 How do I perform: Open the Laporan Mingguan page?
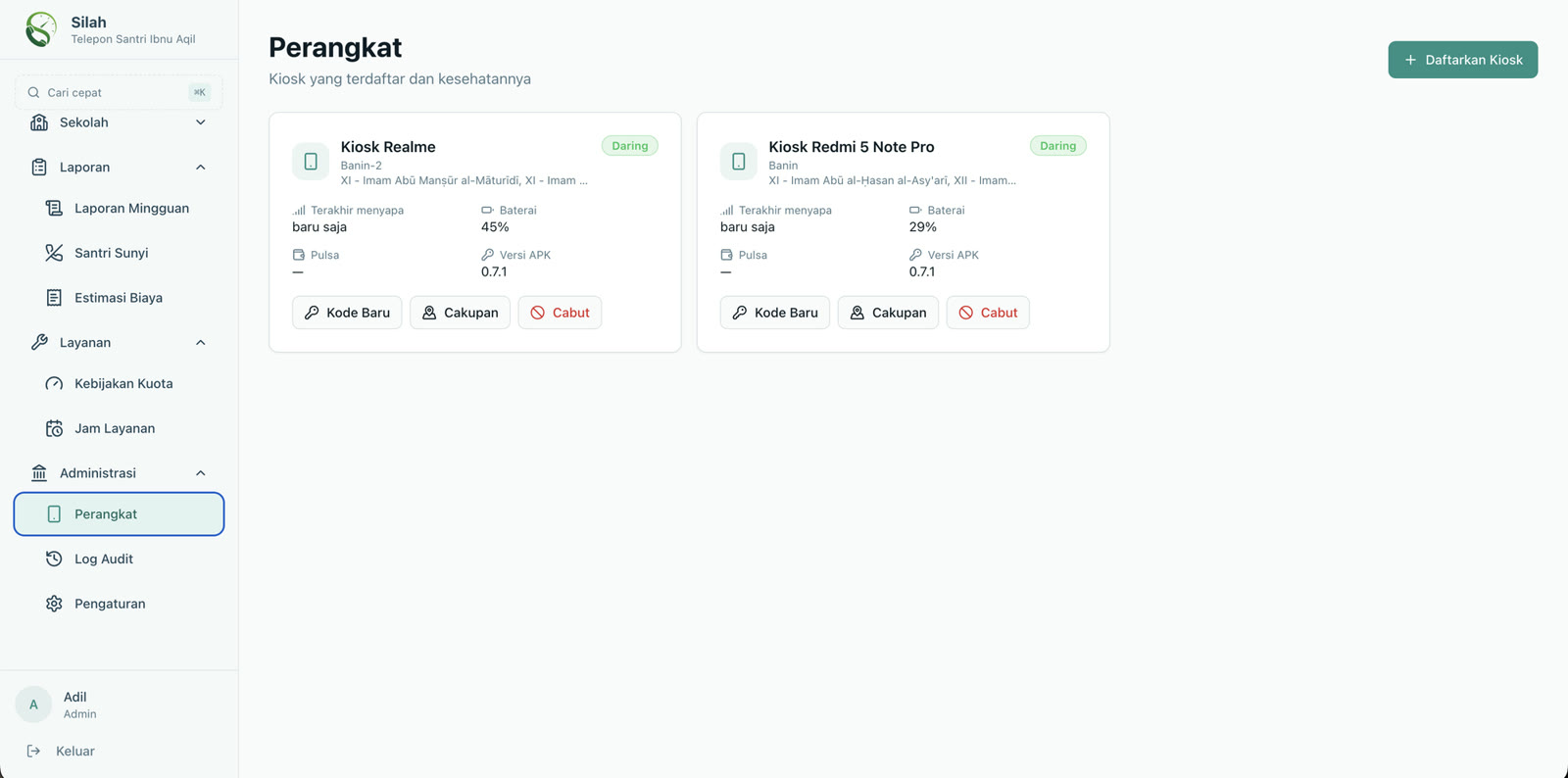click(119, 208)
